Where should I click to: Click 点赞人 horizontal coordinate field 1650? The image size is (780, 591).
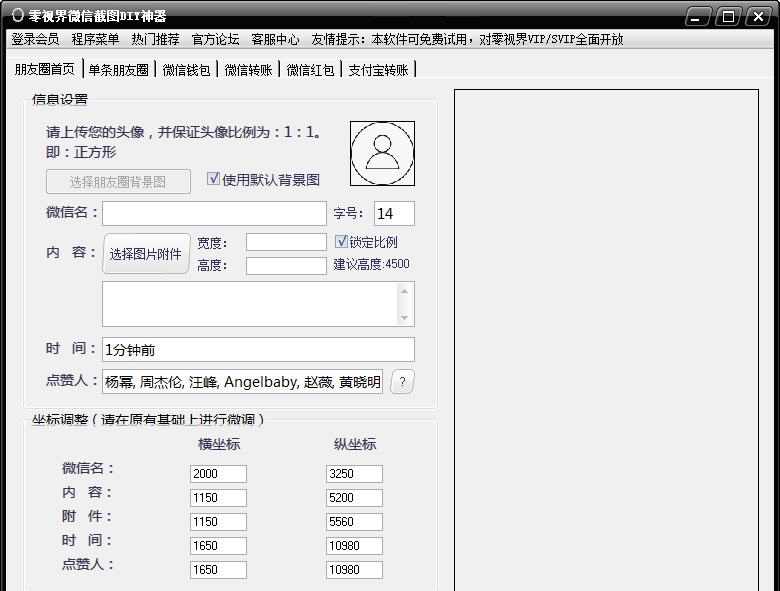coord(218,570)
